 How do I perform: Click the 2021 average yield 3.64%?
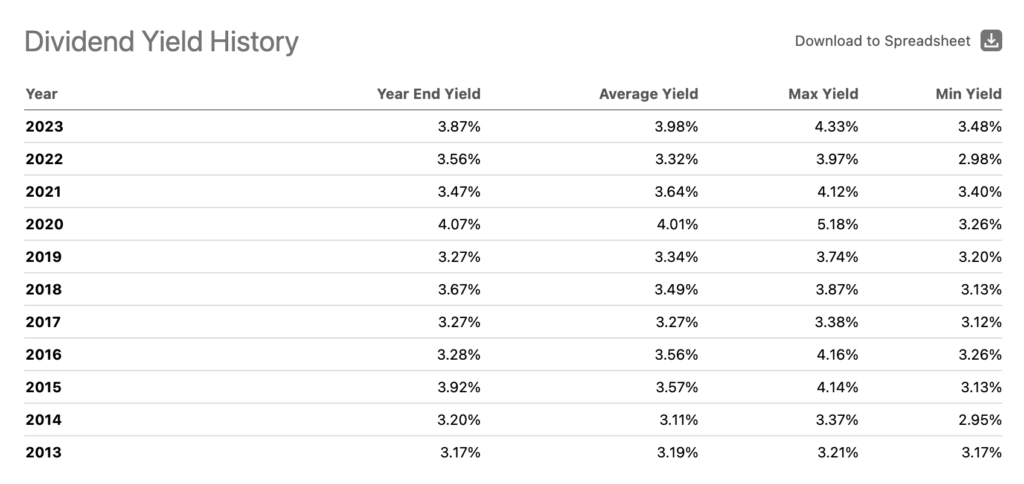pyautogui.click(x=676, y=192)
